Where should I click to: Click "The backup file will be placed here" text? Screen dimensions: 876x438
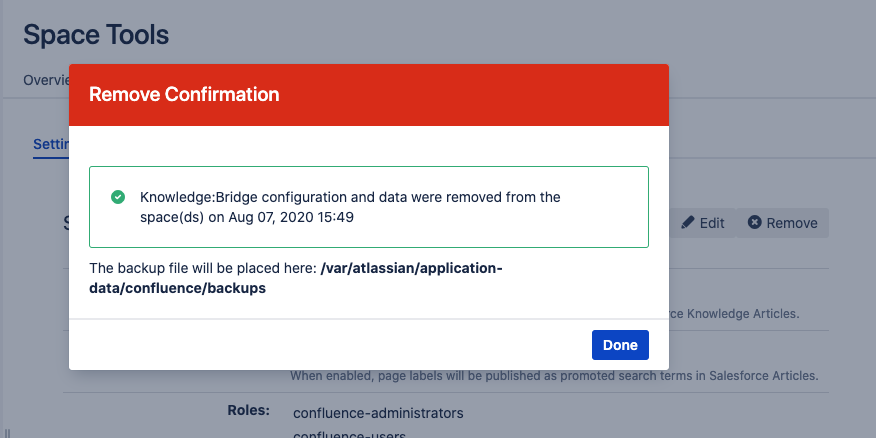click(x=203, y=268)
